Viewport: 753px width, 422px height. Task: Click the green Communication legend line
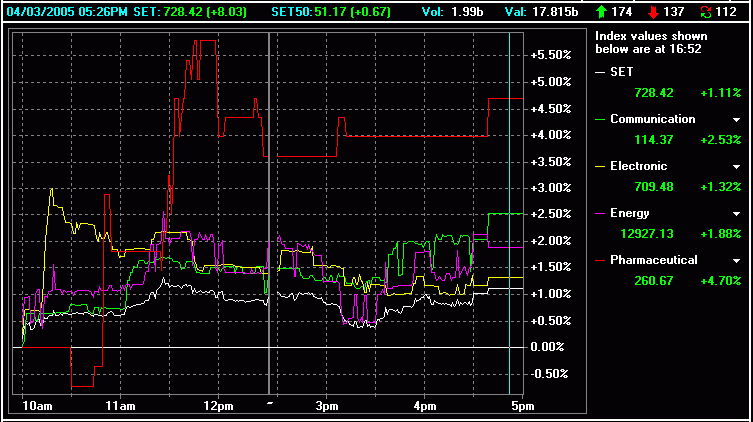coord(600,120)
